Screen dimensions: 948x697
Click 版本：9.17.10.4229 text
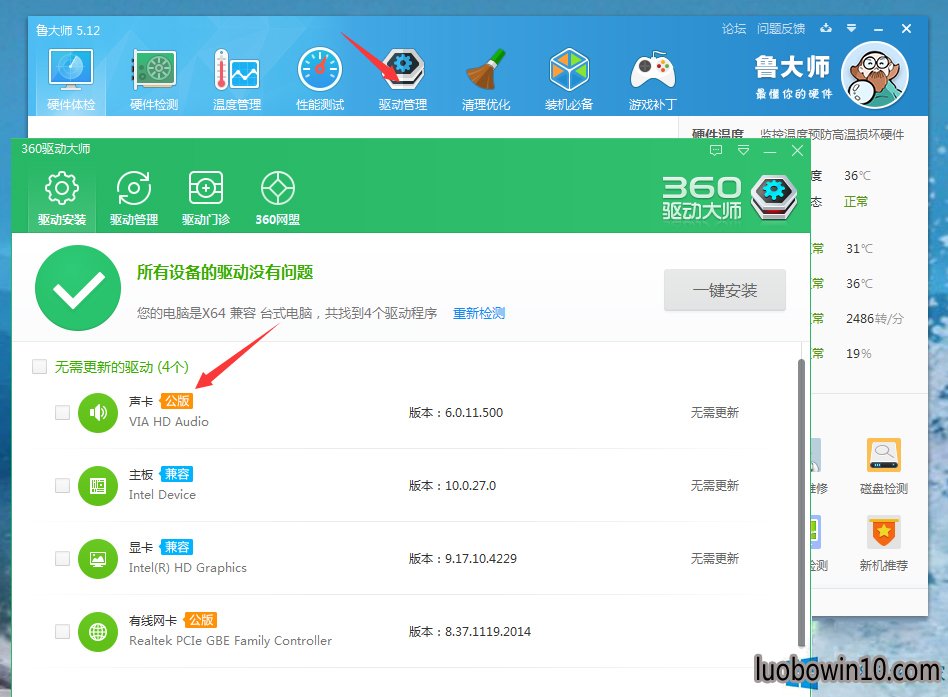pyautogui.click(x=463, y=559)
